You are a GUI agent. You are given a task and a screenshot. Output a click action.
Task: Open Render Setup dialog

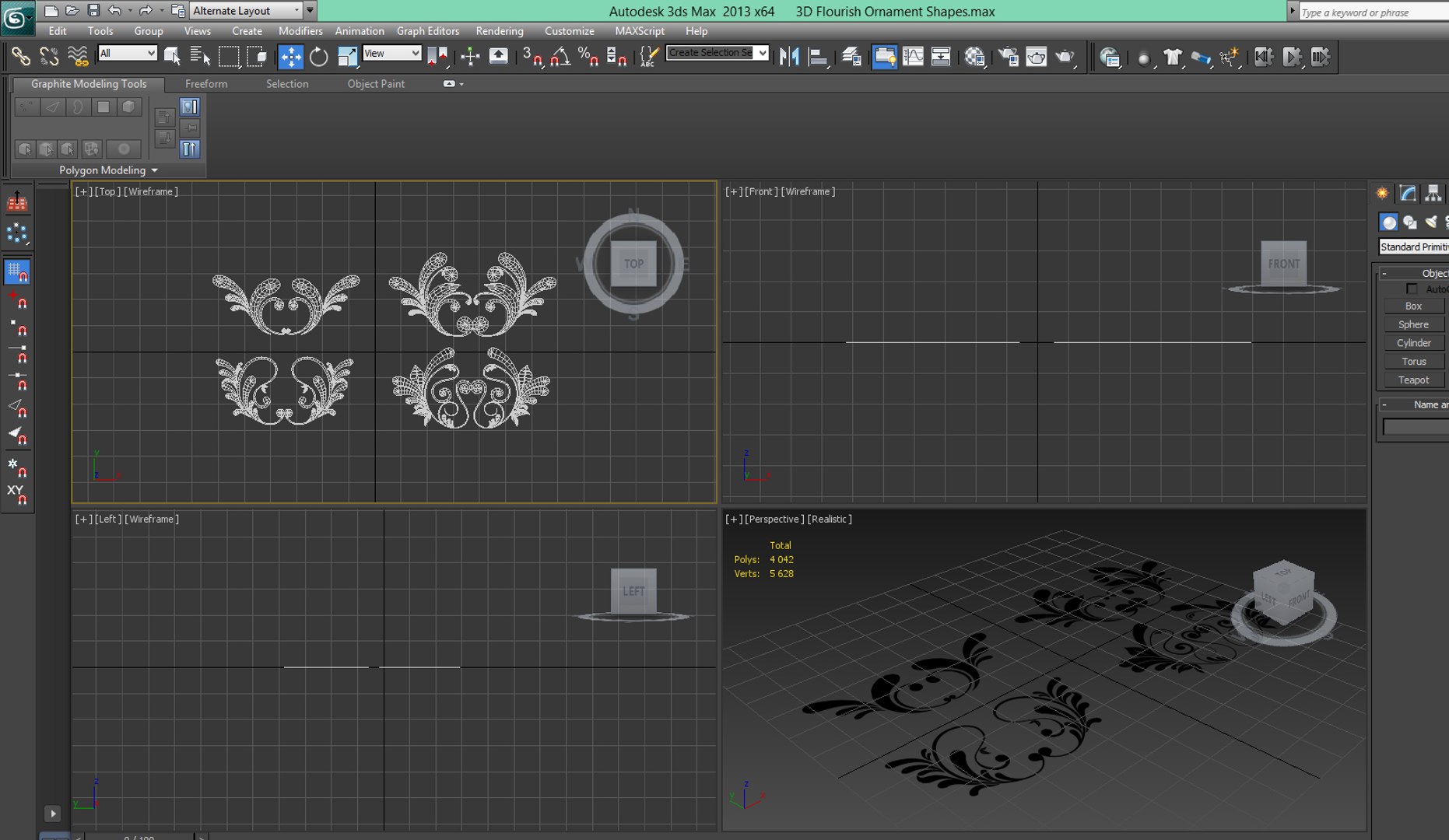click(1009, 56)
